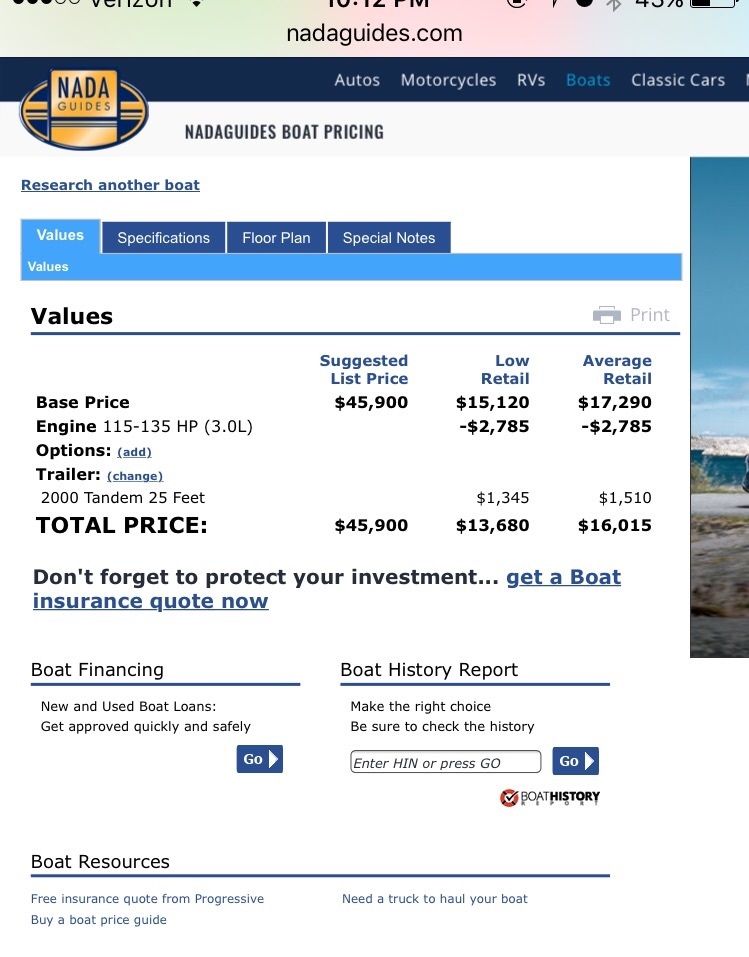
Task: Open the RVs navigation item
Action: pyautogui.click(x=530, y=80)
